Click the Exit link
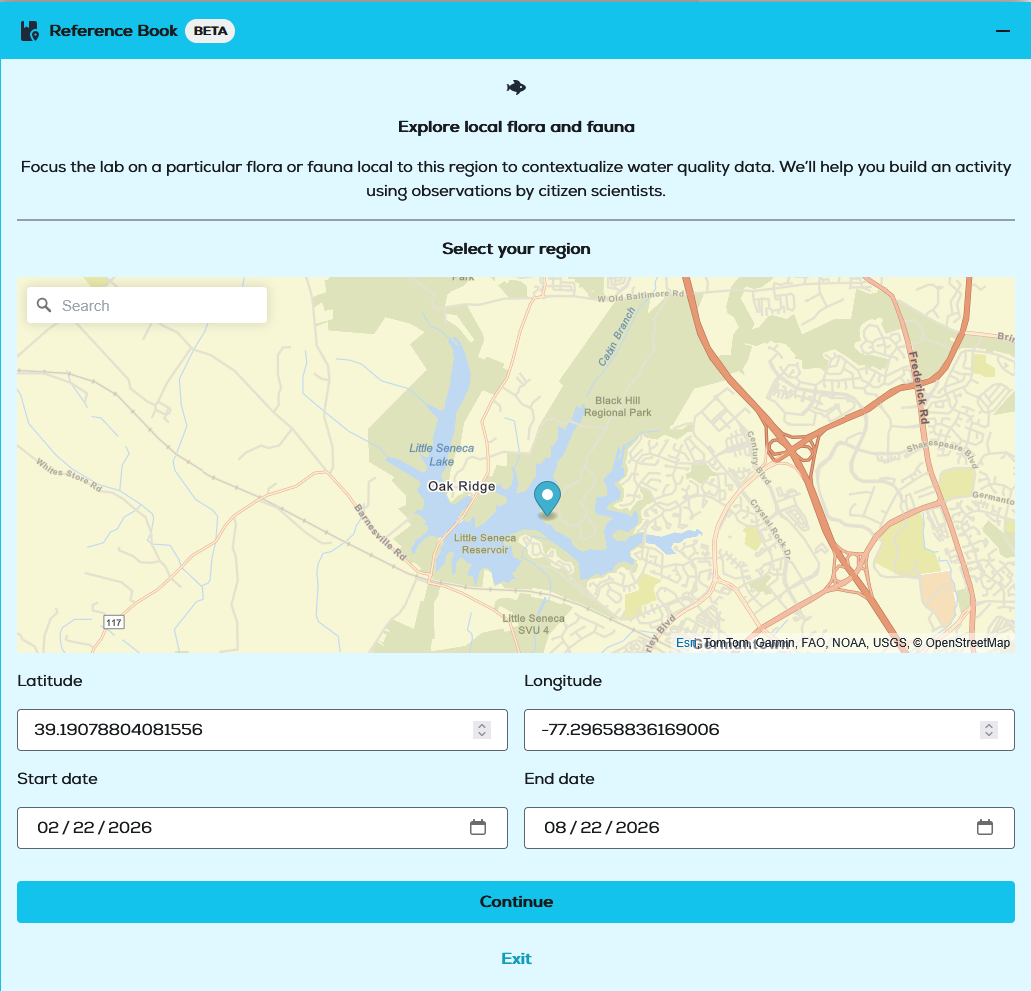The image size is (1031, 991). [x=516, y=958]
